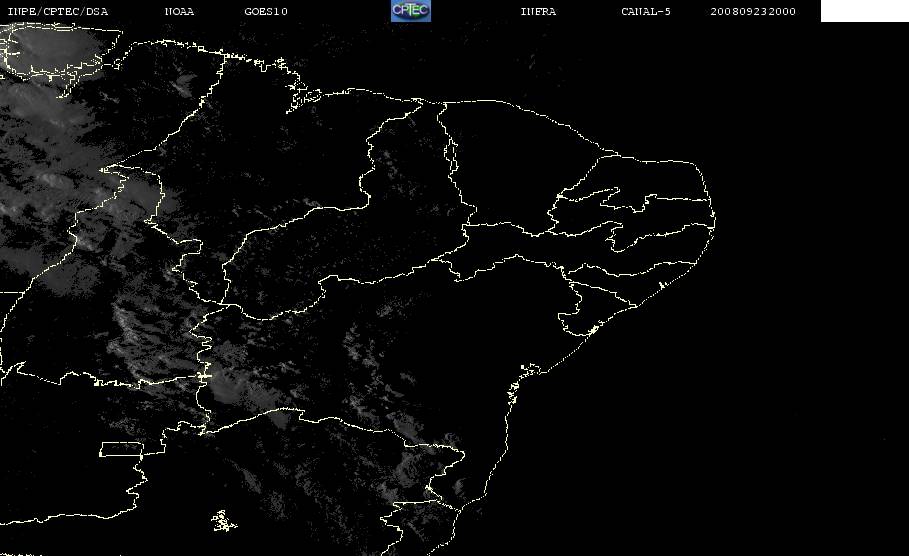Click the NOAA text in header
Viewport: 909px width, 556px height.
(x=179, y=11)
